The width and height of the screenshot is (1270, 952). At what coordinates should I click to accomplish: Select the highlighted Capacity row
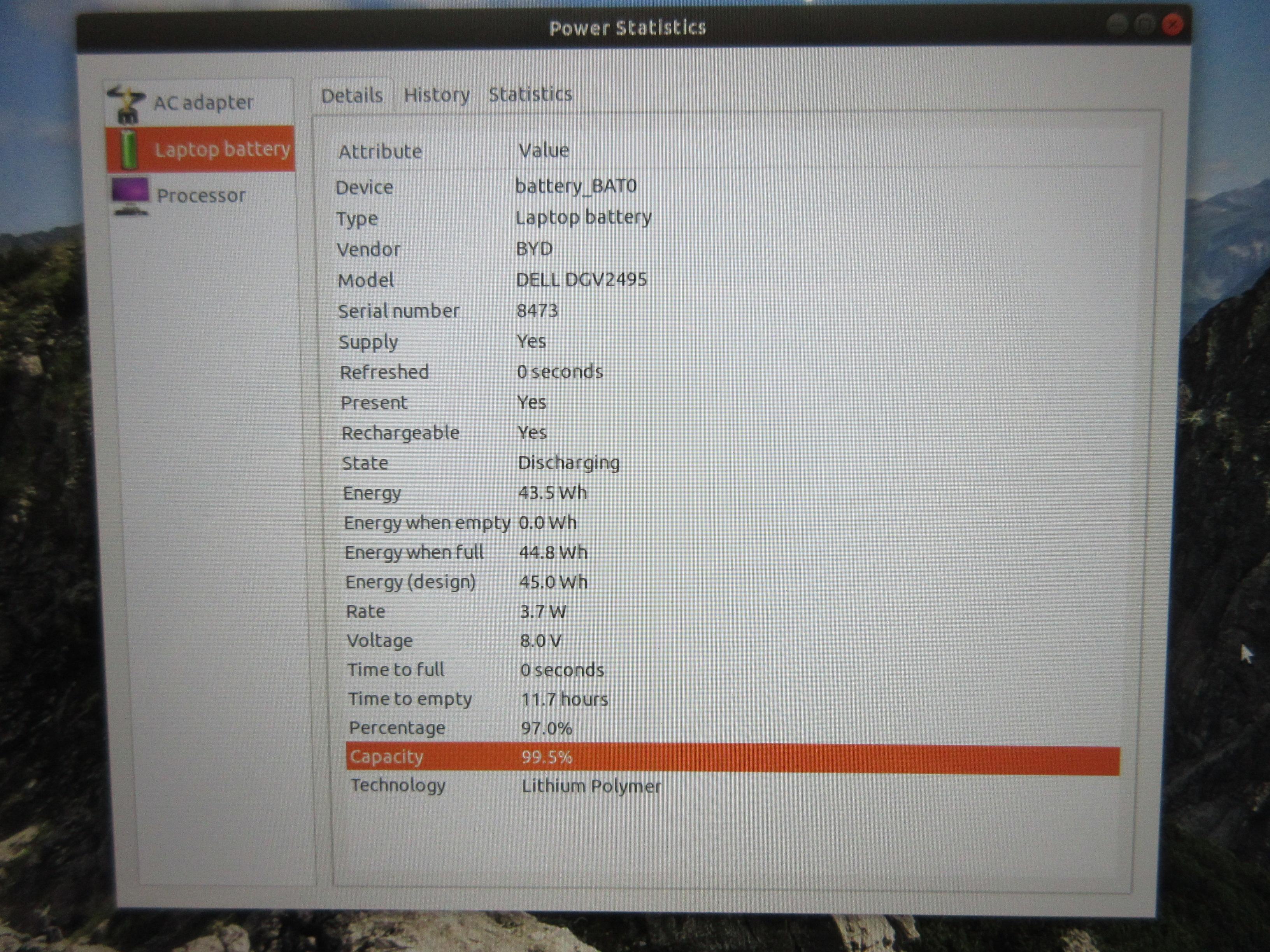coord(733,758)
